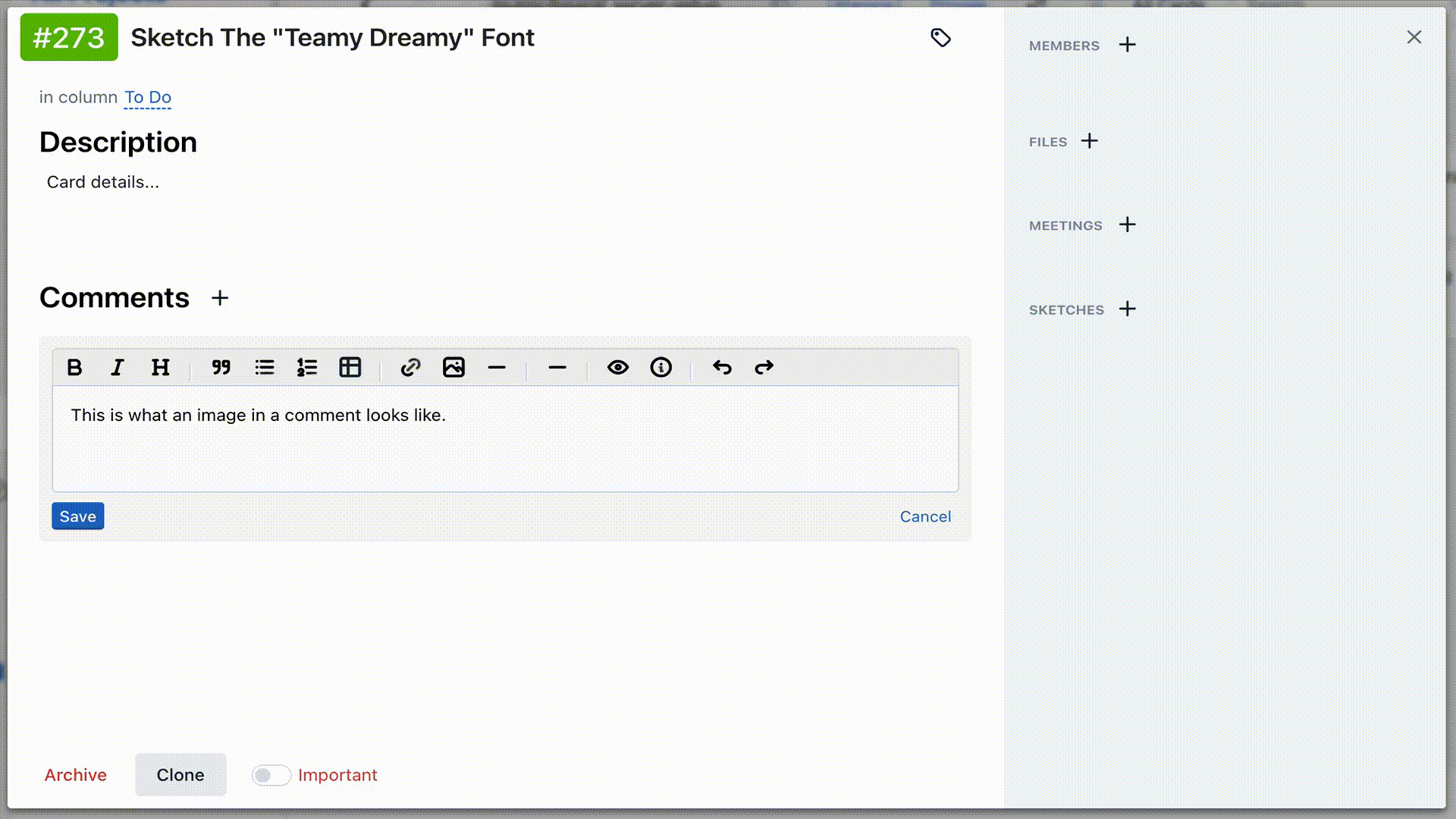The image size is (1456, 819).
Task: Click inside the comment text area
Action: coord(505,447)
